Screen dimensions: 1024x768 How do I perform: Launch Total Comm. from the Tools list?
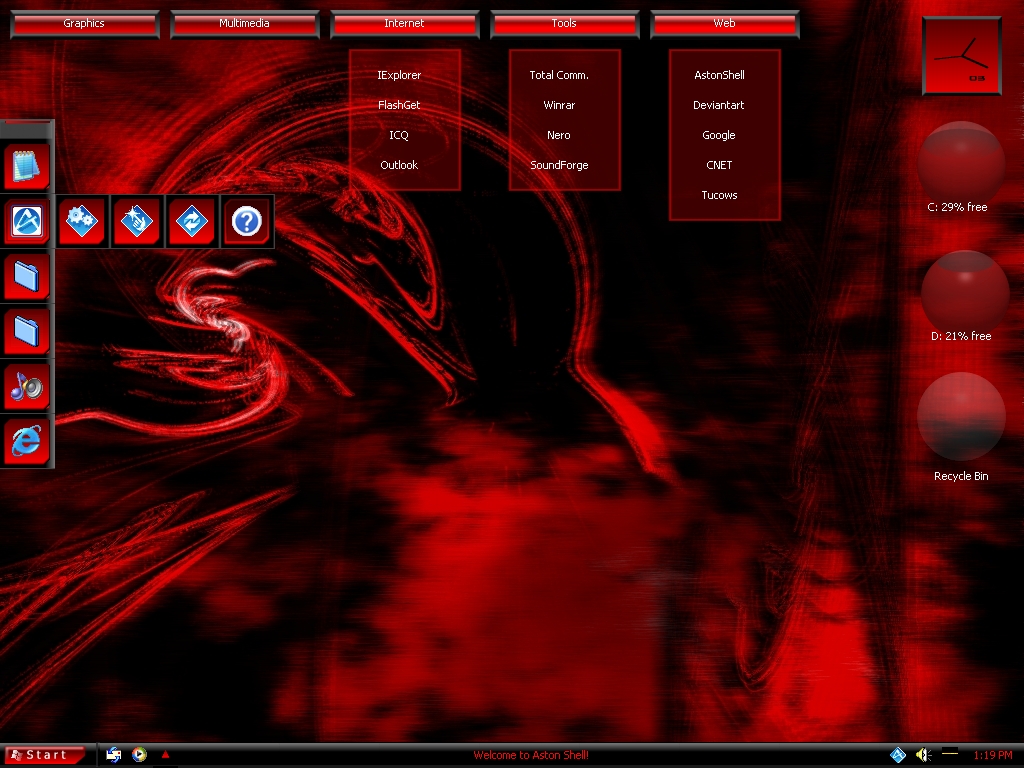point(559,75)
